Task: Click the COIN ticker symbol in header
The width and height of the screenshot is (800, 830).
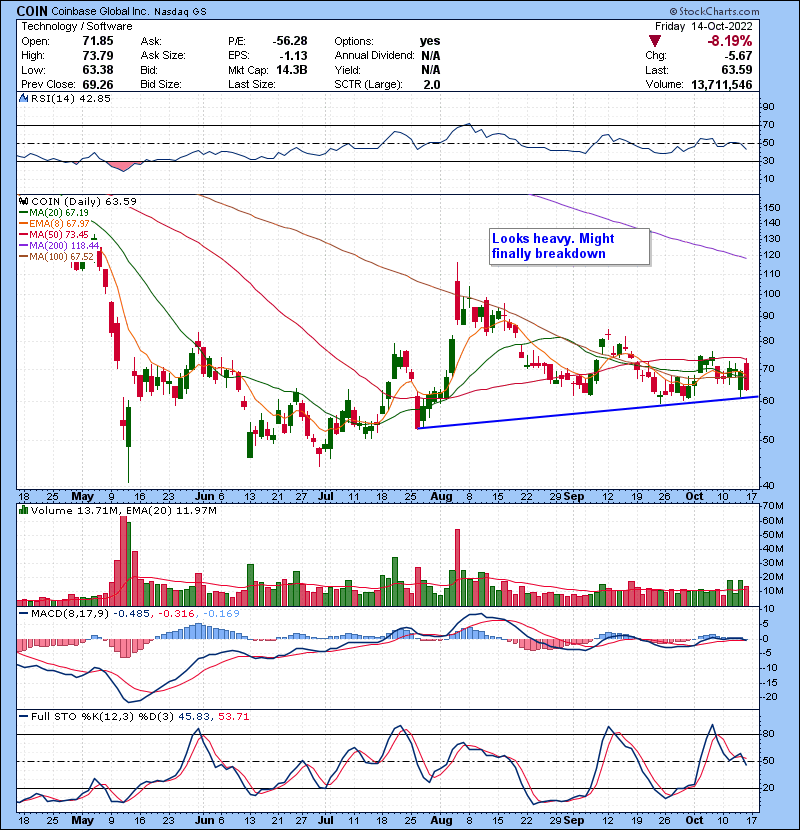Action: coord(32,11)
